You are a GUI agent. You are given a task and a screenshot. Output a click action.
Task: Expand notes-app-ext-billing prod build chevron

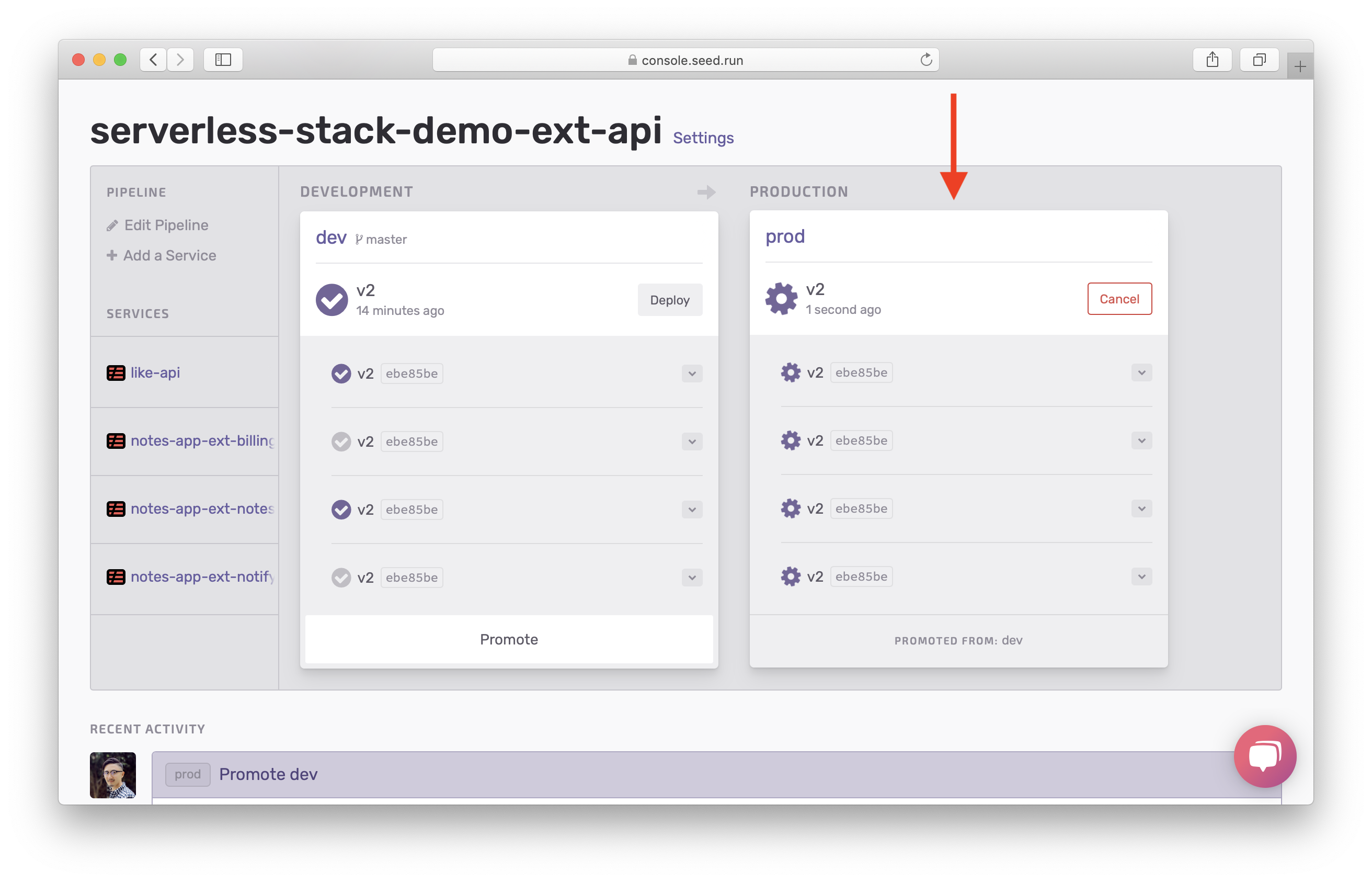[x=1141, y=441]
